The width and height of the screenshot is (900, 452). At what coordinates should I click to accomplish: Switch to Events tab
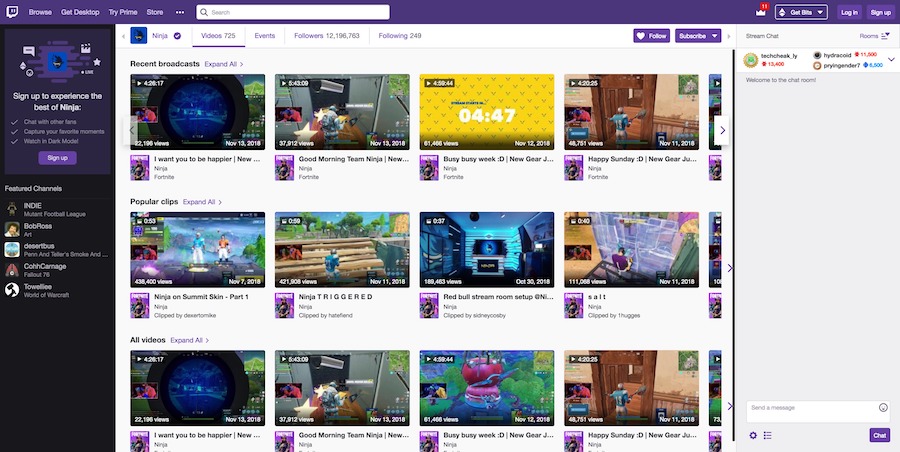(265, 36)
